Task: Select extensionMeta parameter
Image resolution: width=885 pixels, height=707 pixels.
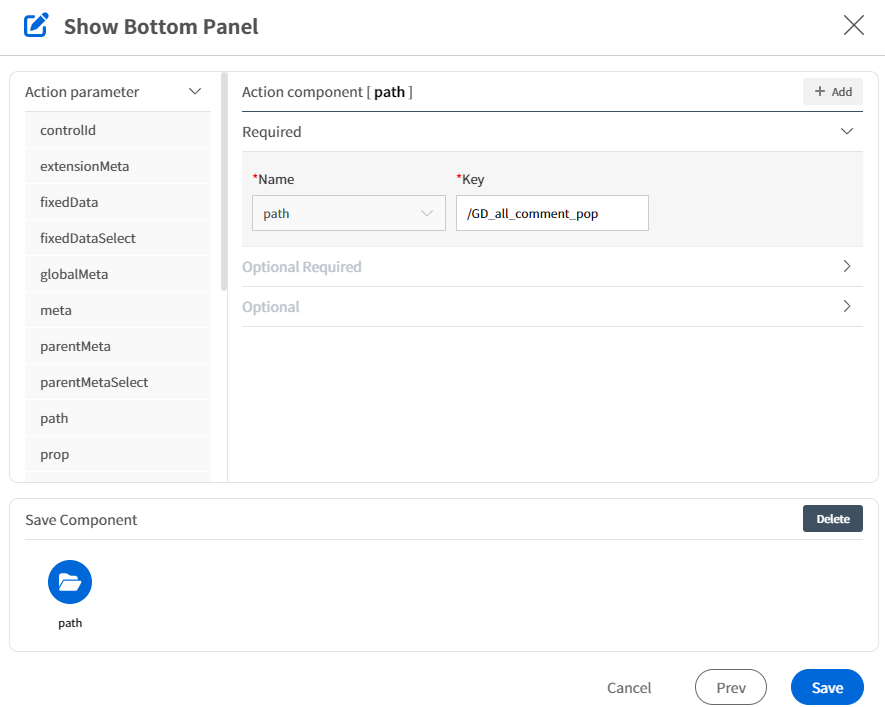Action: point(117,166)
